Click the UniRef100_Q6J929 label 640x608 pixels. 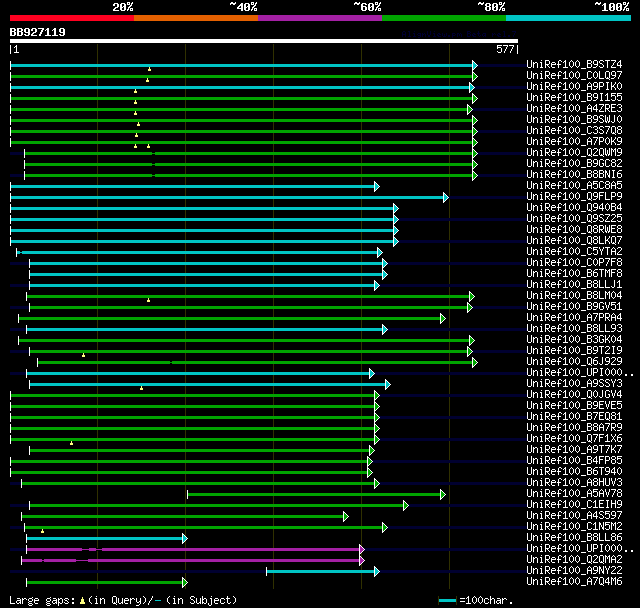pos(574,362)
